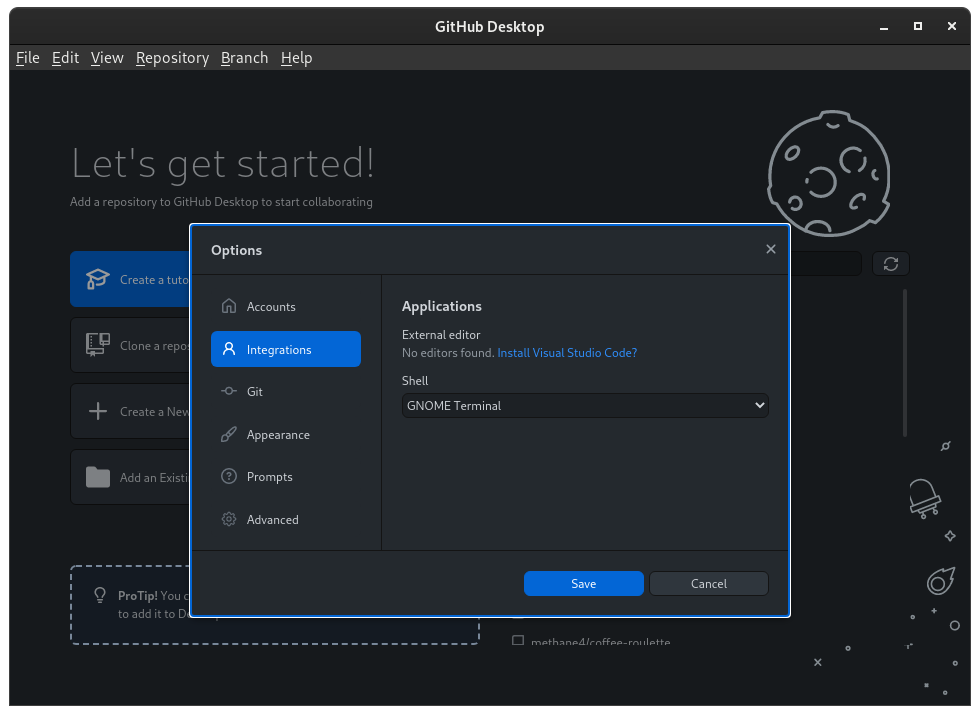
Task: Click the ProTip lightbulb icon
Action: pos(100,595)
